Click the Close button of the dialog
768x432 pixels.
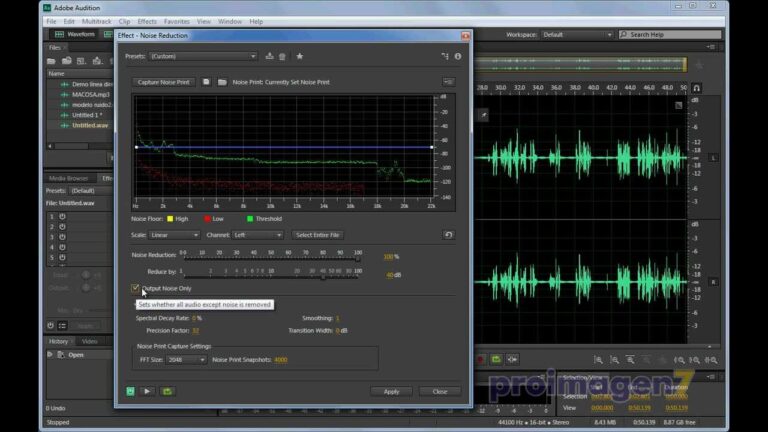coord(440,391)
